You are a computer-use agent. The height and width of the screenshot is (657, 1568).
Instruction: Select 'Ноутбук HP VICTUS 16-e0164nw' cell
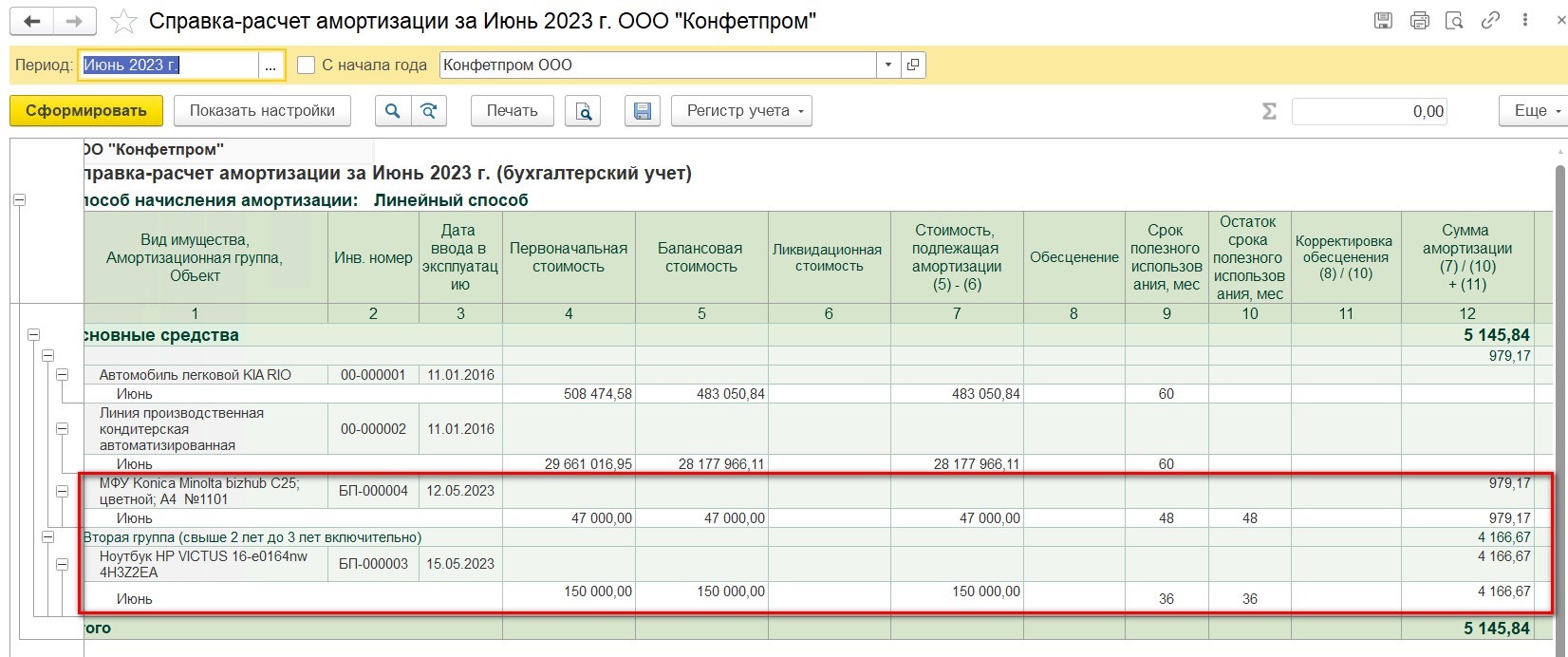pos(206,564)
